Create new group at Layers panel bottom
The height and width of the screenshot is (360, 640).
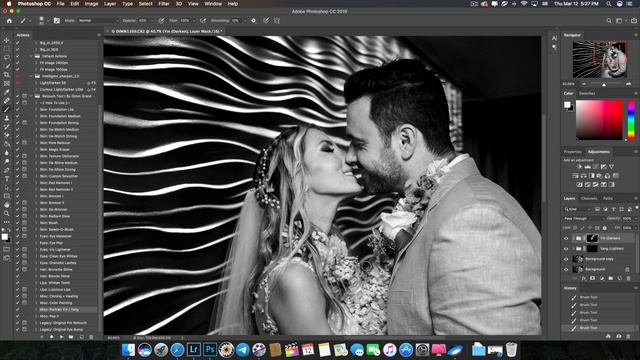(x=611, y=278)
